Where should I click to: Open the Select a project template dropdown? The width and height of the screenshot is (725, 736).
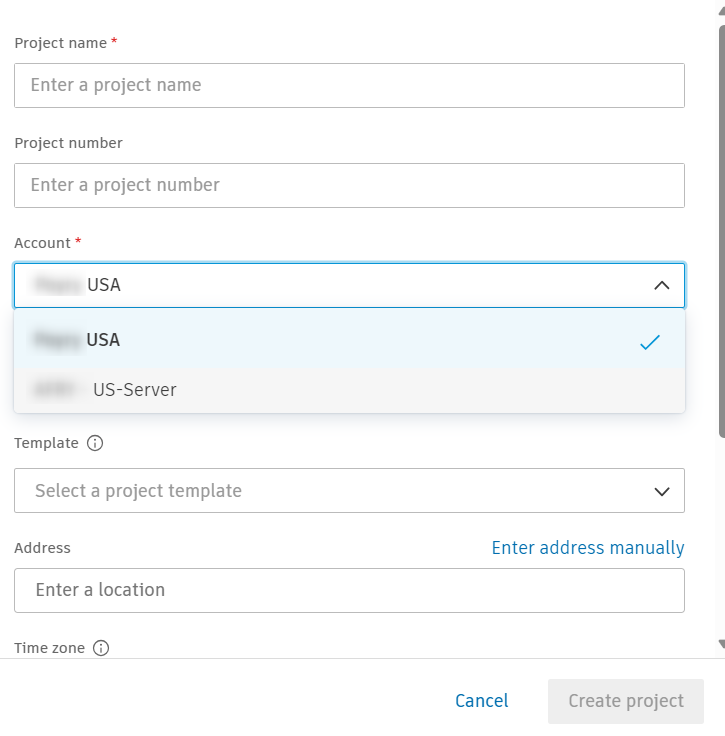[330, 491]
